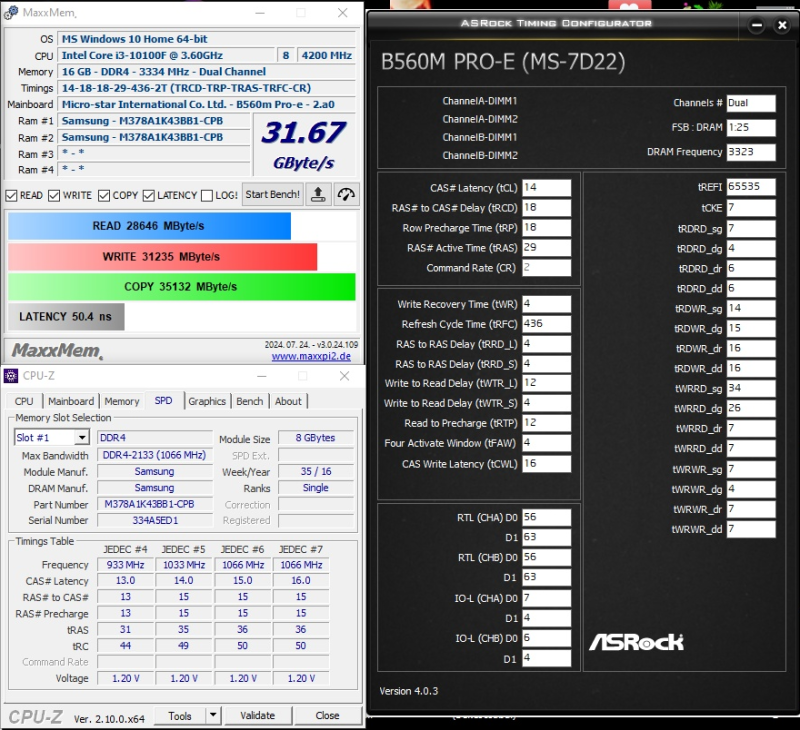Click the Start Bench! button

[272, 194]
